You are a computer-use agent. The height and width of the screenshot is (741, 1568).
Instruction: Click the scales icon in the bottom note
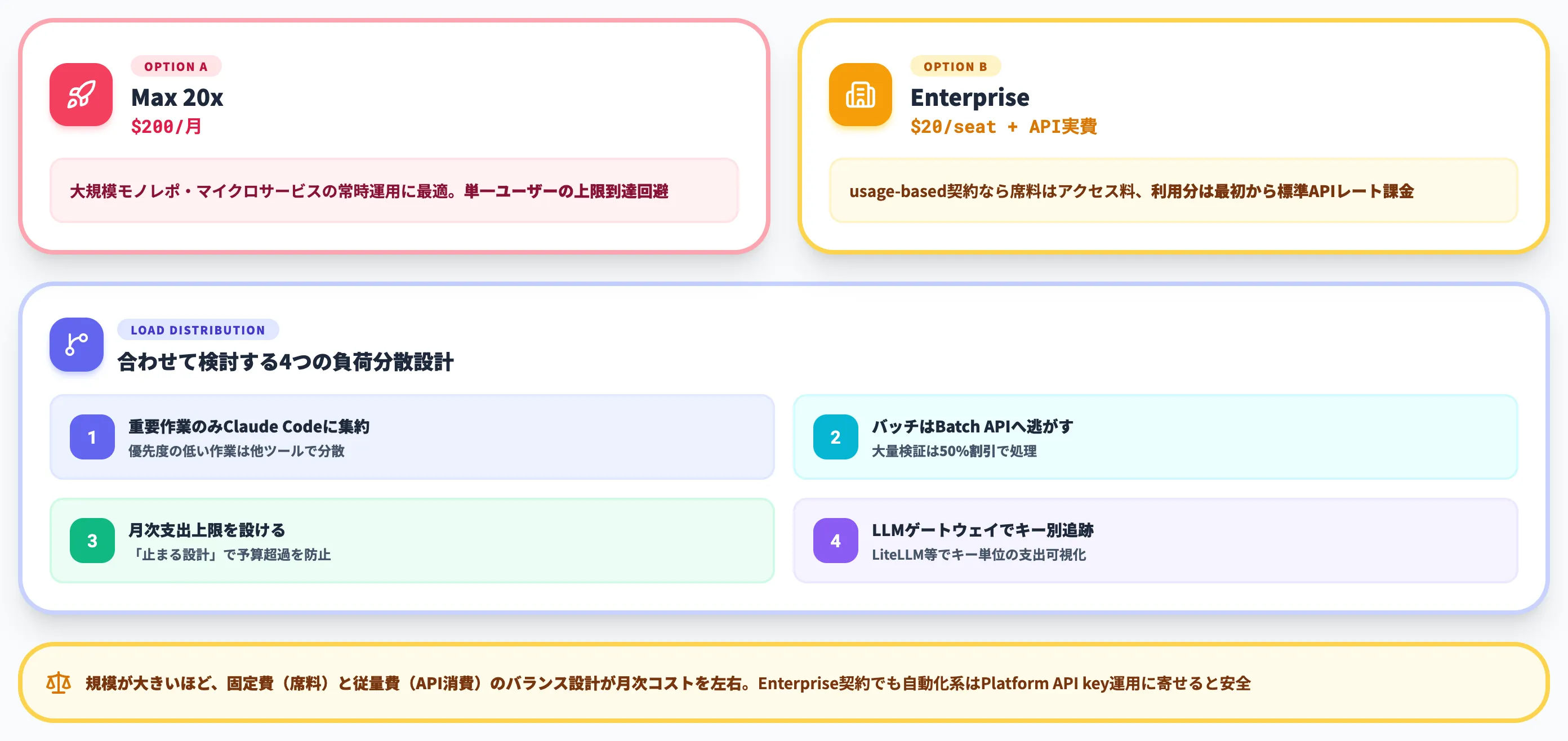(x=59, y=682)
